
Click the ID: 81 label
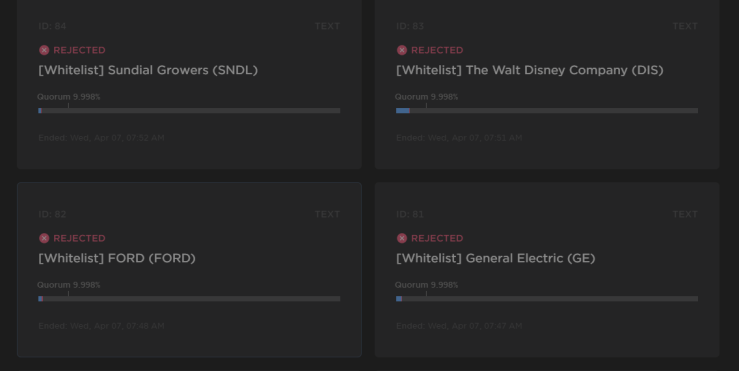[410, 214]
